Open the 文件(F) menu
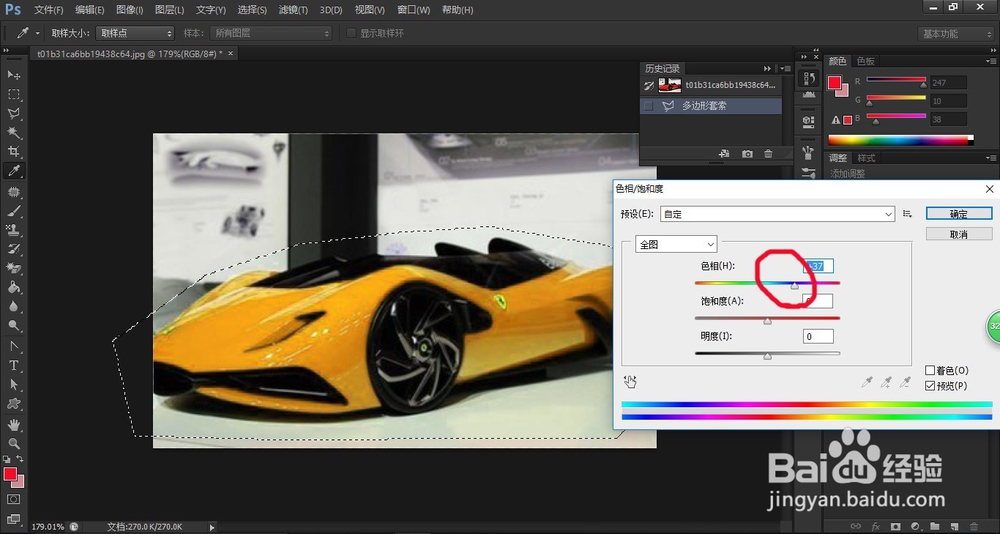This screenshot has width=1000, height=534. [x=48, y=10]
